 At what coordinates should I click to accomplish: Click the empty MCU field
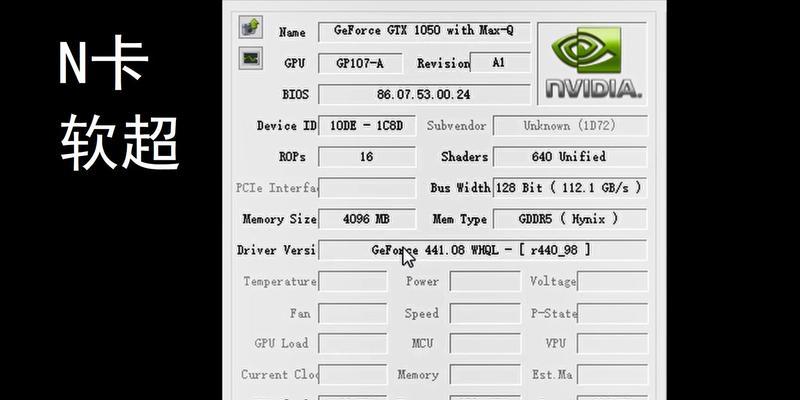point(485,343)
